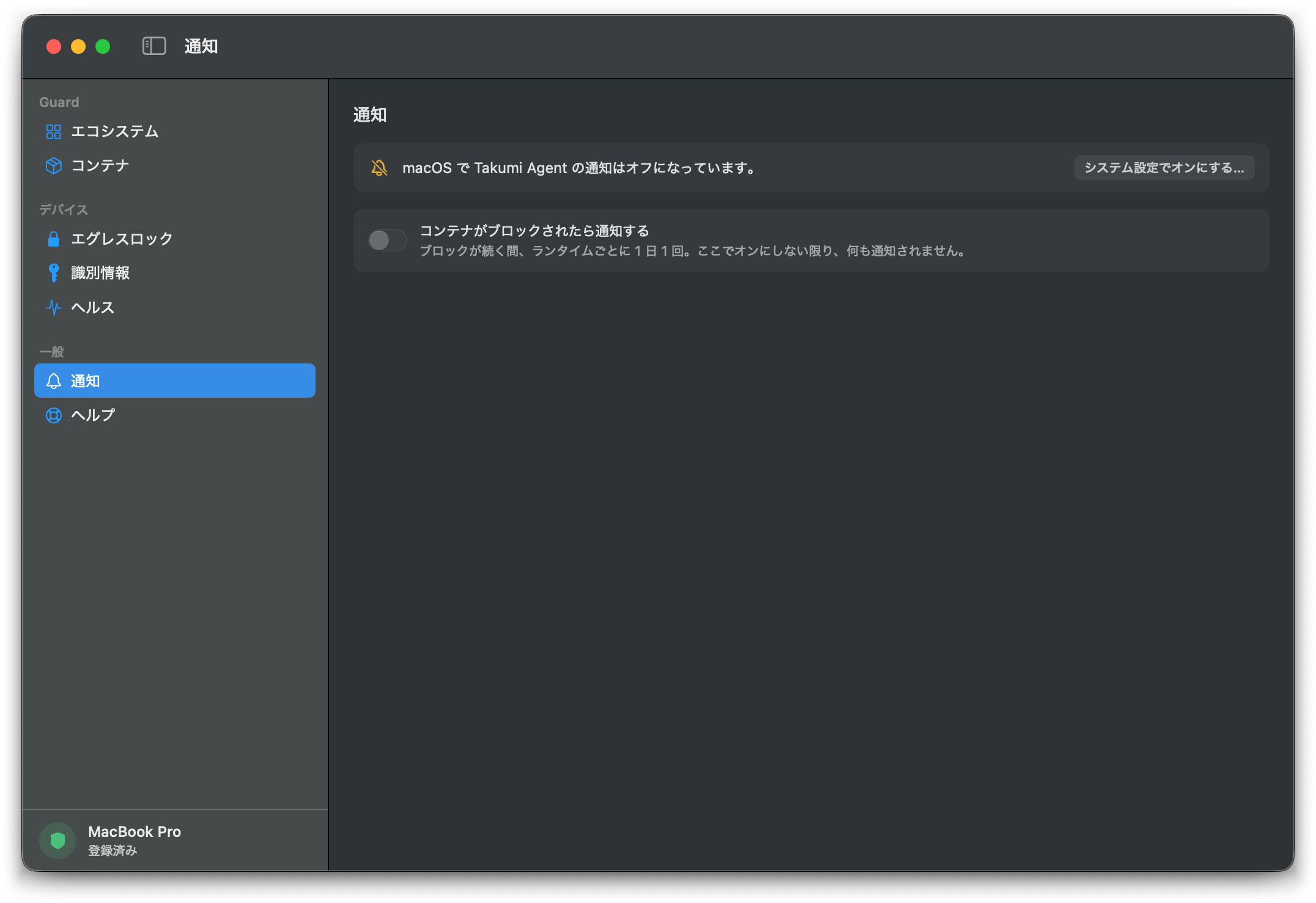Screen dimensions: 1316x903
Task: Click the エコシステム grid icon
Action: point(54,132)
